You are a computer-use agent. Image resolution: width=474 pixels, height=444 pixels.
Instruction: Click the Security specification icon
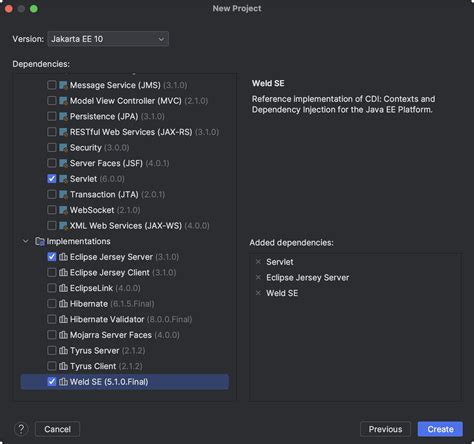pos(63,148)
